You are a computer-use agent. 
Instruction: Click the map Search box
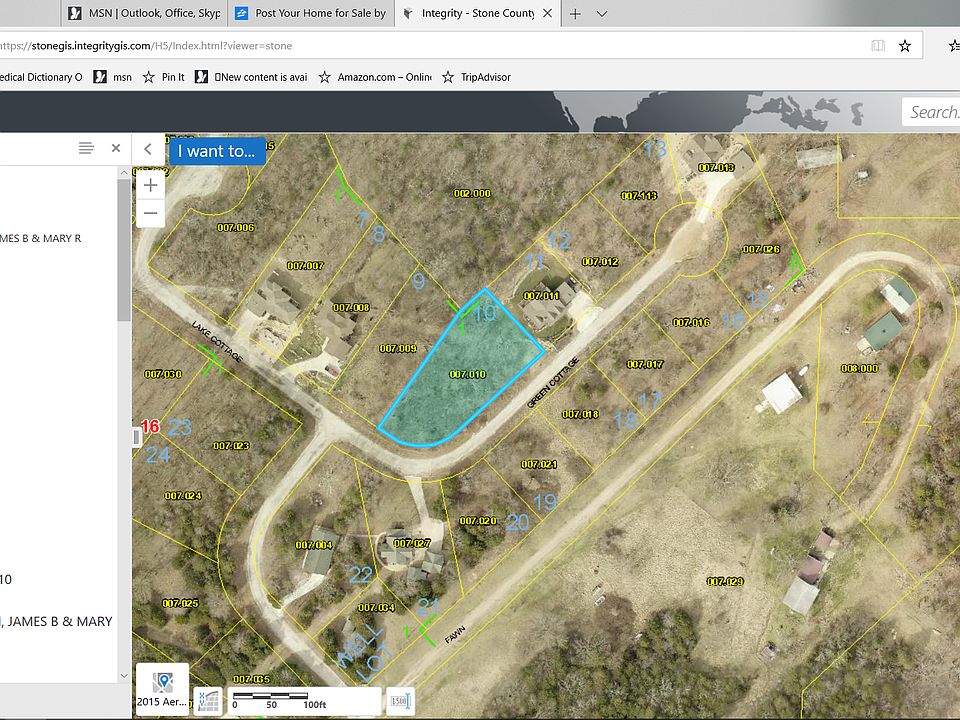coord(932,112)
